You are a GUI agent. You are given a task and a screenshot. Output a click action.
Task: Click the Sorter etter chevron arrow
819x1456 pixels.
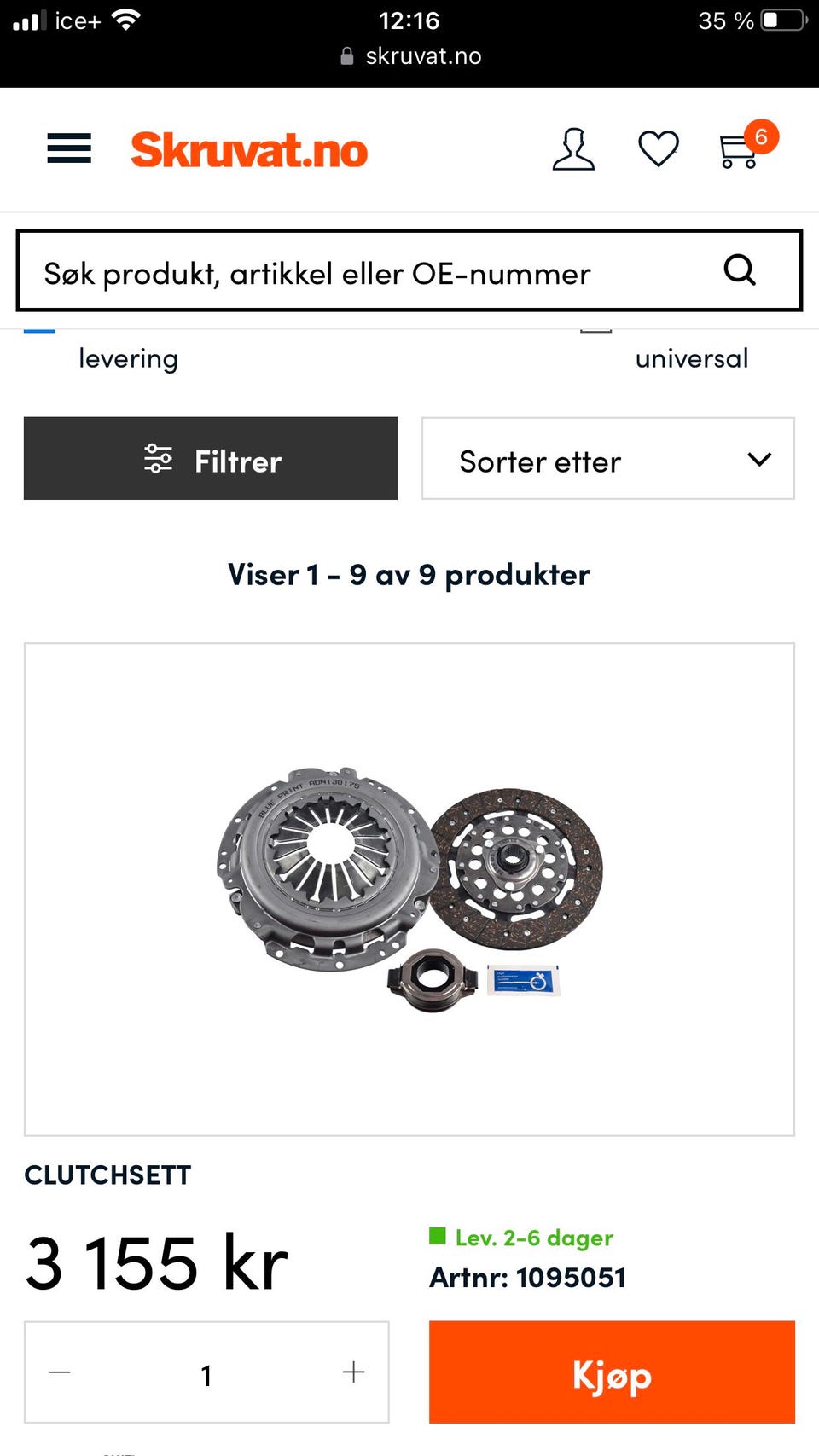tap(759, 460)
